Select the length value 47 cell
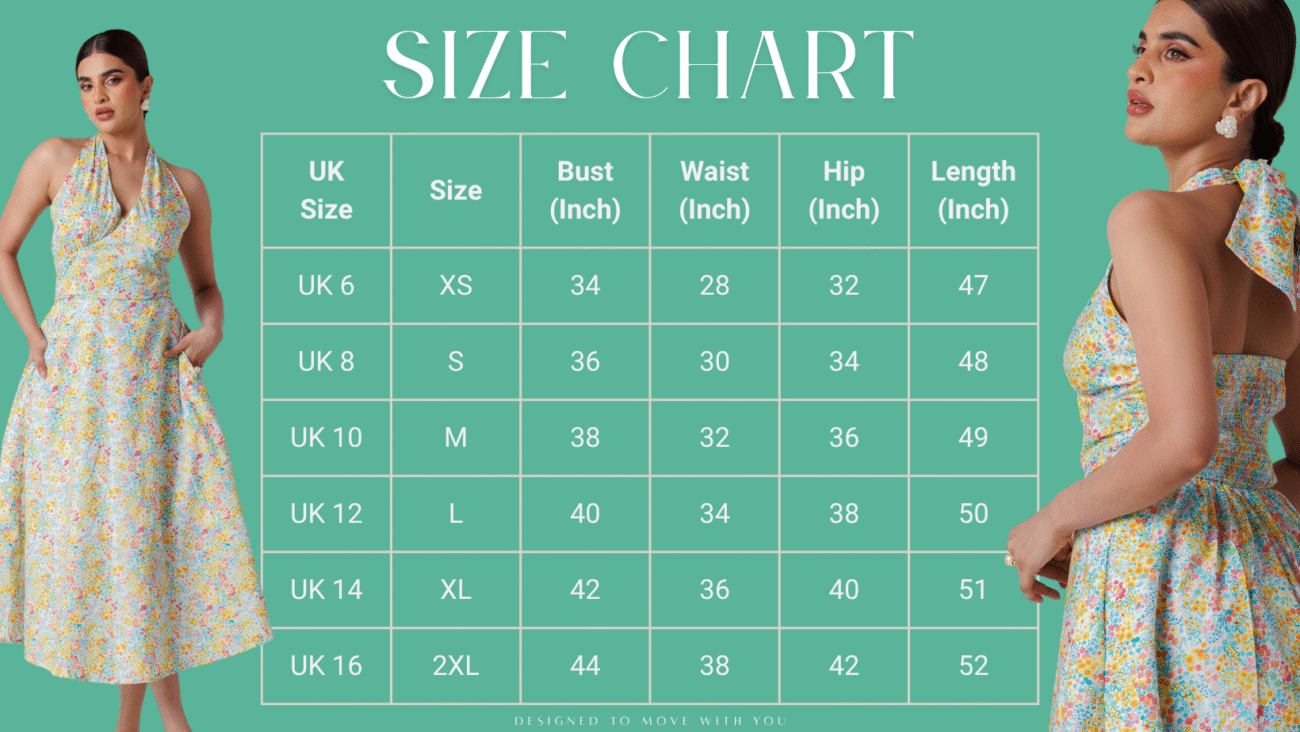Image resolution: width=1300 pixels, height=732 pixels. 973,285
